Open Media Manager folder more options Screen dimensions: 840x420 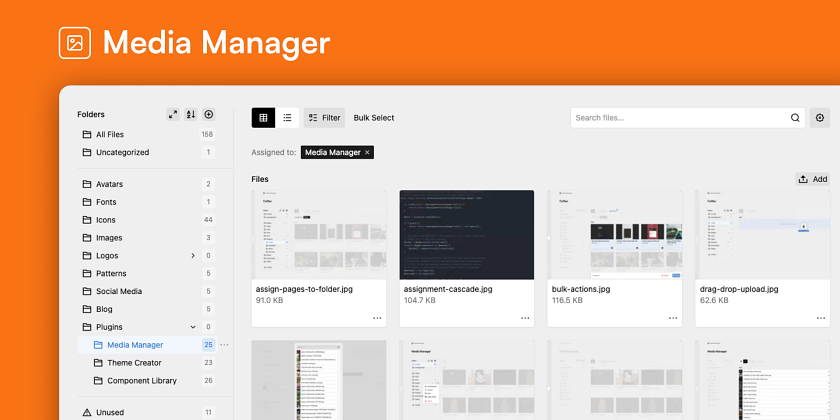(224, 345)
